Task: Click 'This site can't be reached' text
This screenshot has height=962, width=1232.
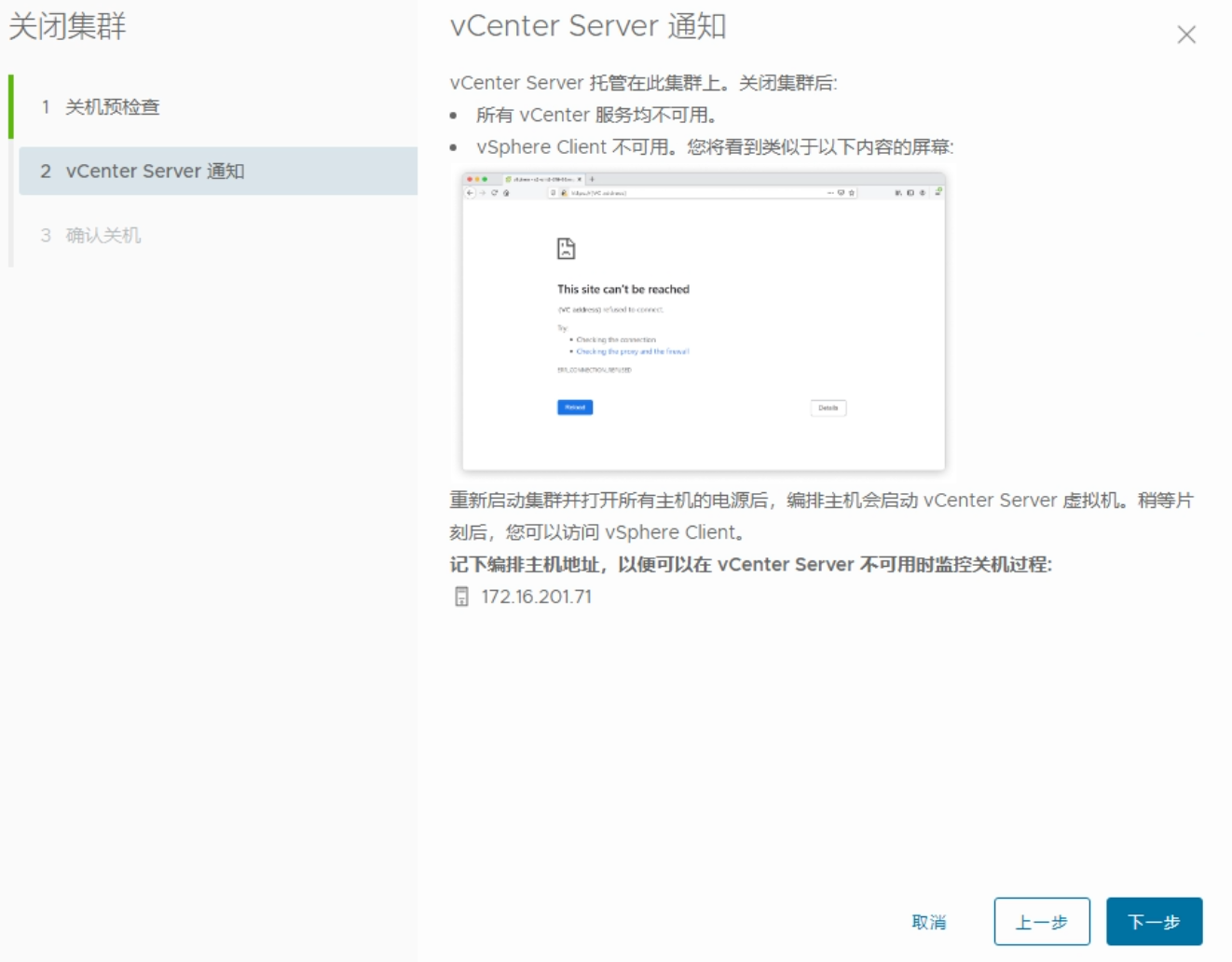Action: click(623, 289)
